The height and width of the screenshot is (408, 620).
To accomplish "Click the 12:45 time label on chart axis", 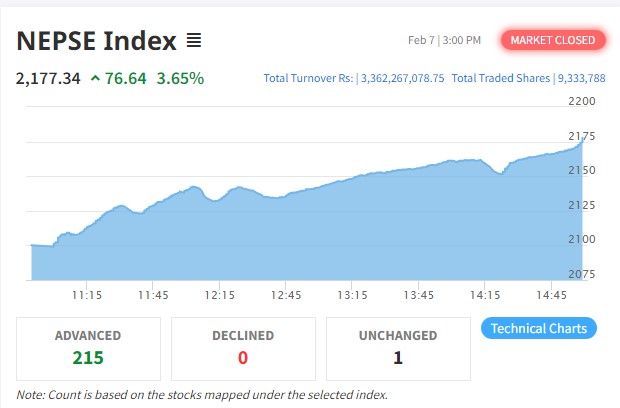I will tap(286, 295).
